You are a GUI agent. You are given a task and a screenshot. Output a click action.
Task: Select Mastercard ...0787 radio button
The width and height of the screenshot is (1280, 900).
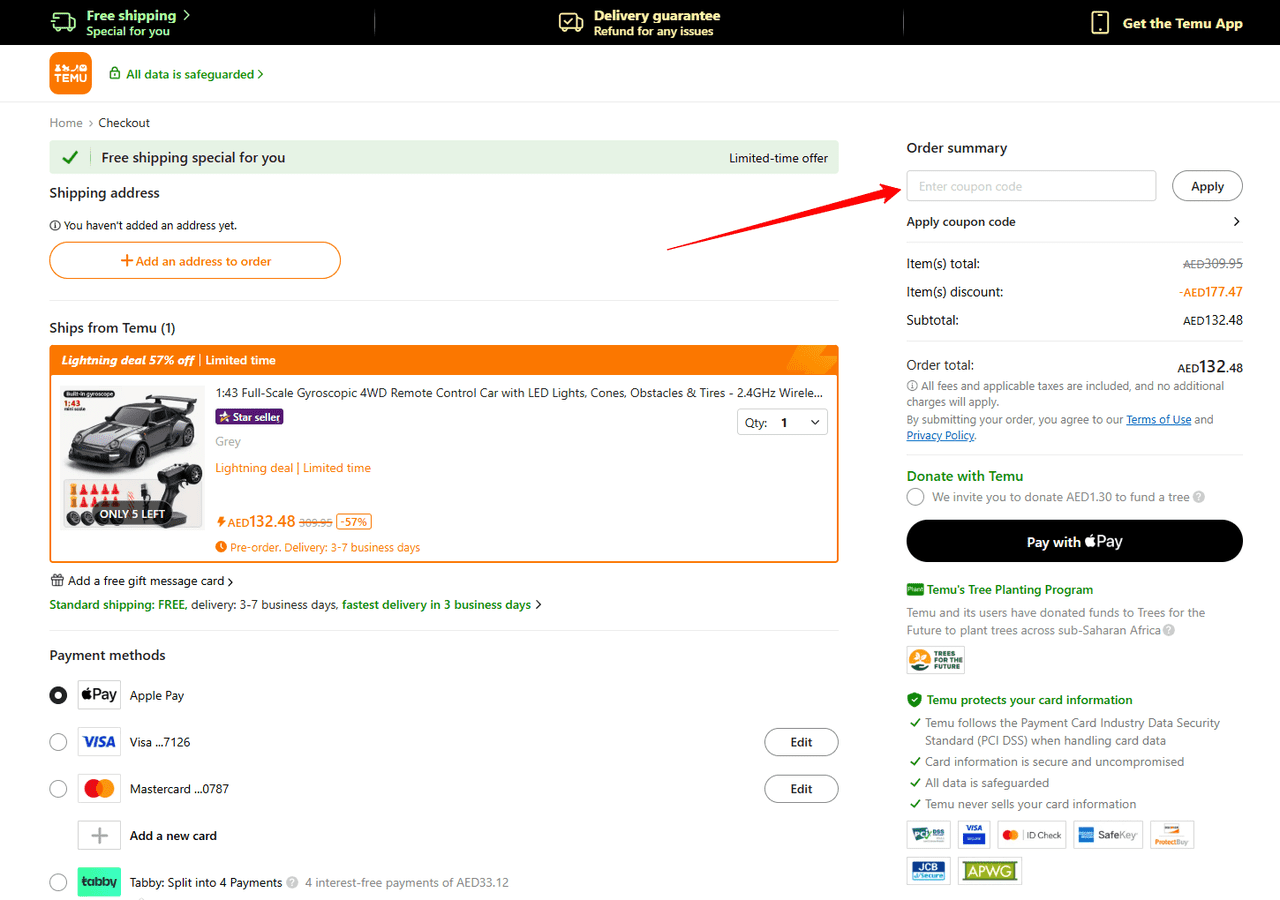tap(58, 789)
